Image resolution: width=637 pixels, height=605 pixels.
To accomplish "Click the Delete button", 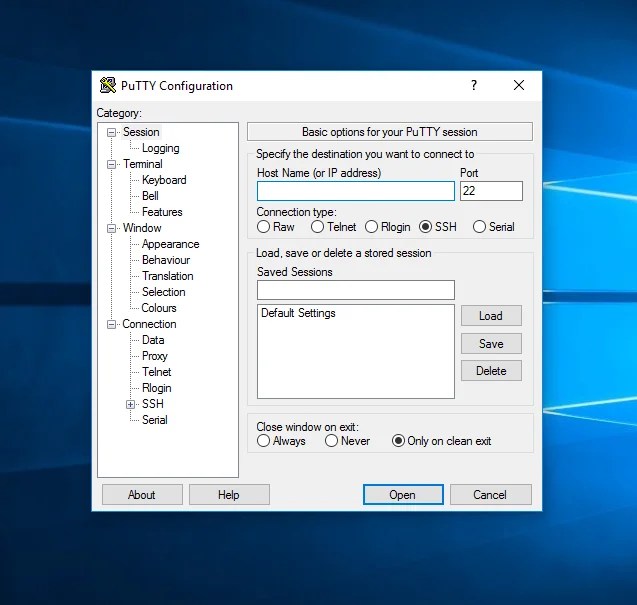I will coord(491,371).
